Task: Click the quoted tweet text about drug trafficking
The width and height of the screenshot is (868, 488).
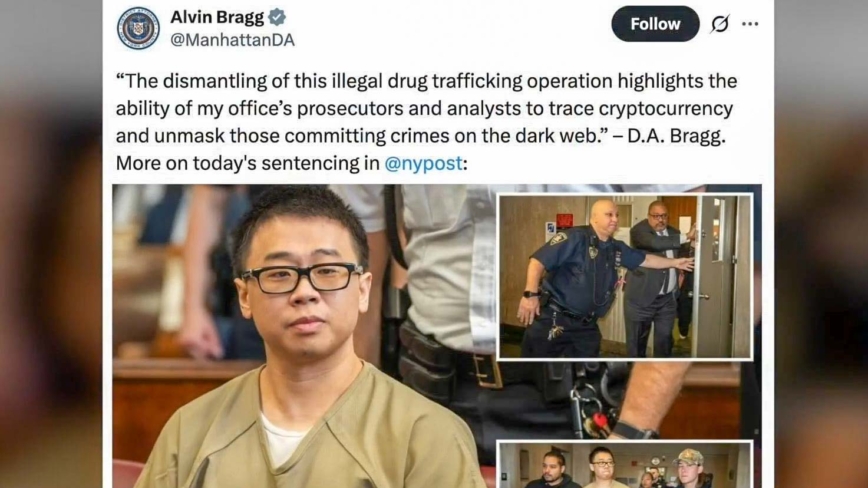Action: pyautogui.click(x=426, y=108)
